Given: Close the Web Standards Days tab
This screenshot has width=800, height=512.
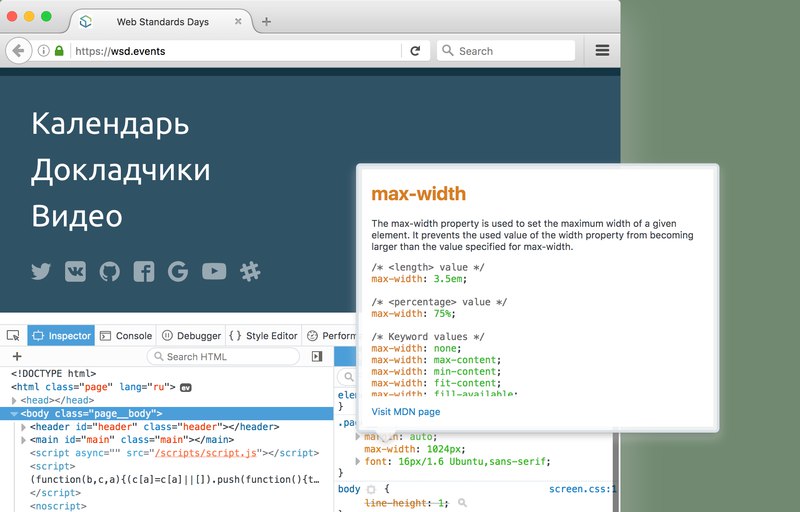Looking at the screenshot, I should [x=238, y=21].
